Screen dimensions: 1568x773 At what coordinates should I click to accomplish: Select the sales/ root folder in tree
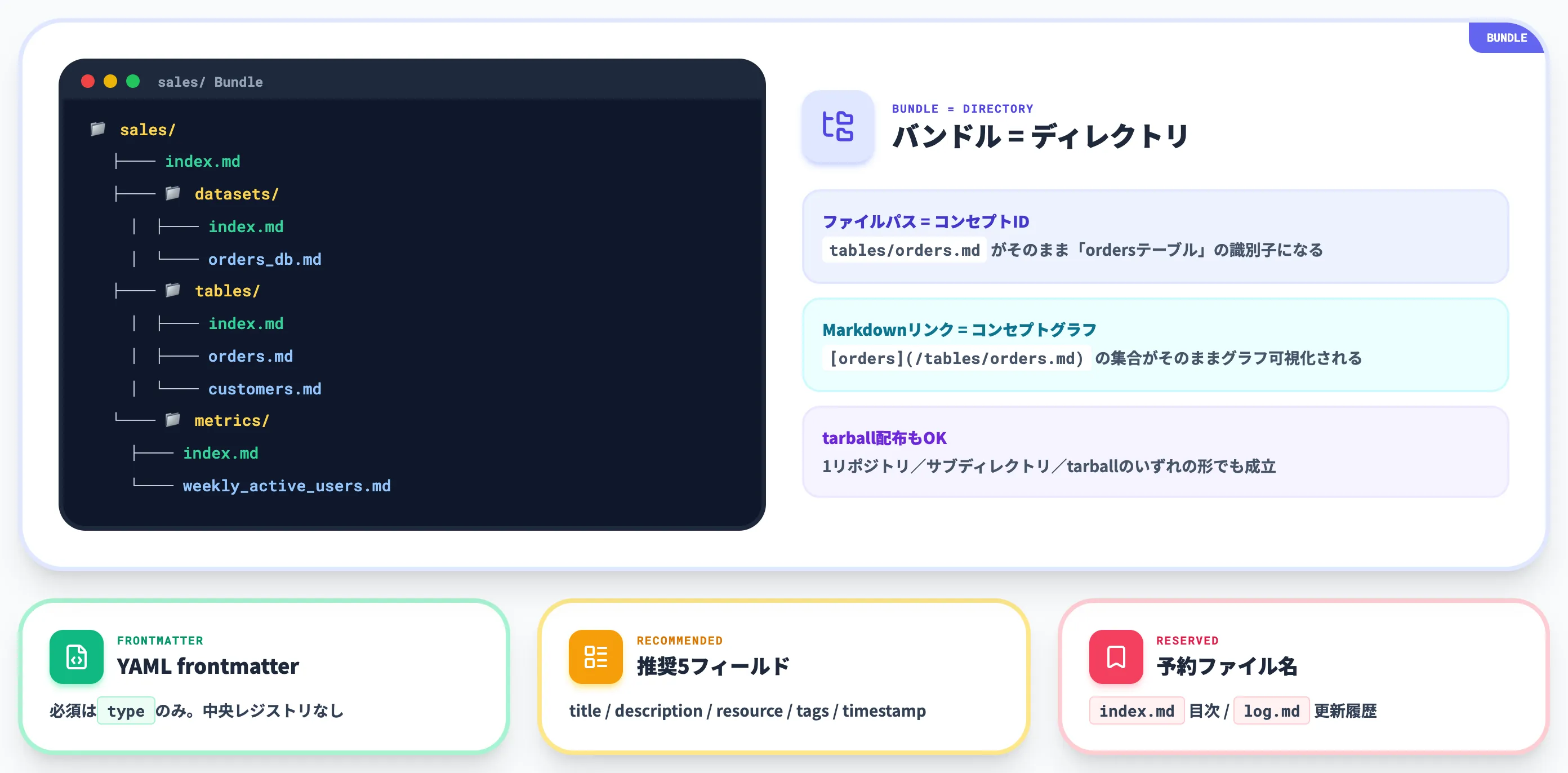[x=148, y=130]
